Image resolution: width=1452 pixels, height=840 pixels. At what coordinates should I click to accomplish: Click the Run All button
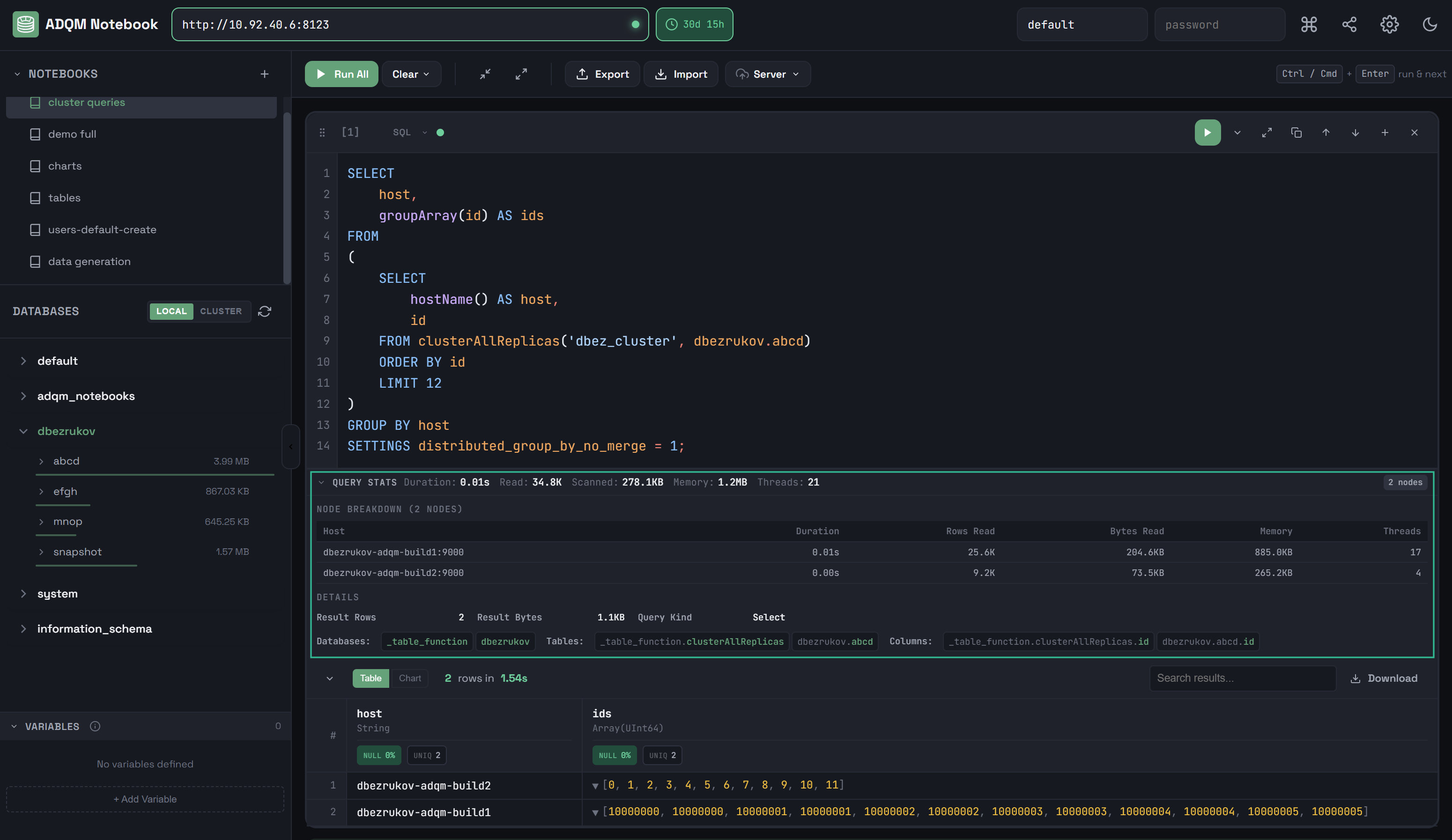pos(341,74)
